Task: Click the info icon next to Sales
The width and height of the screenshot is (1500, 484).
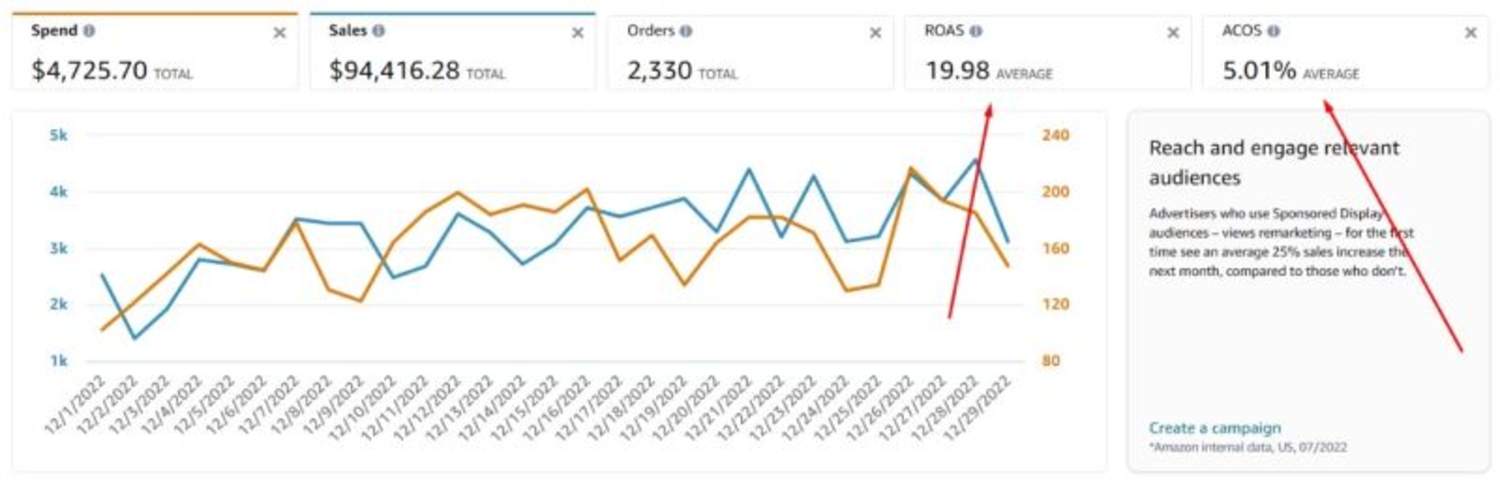Action: click(x=378, y=31)
